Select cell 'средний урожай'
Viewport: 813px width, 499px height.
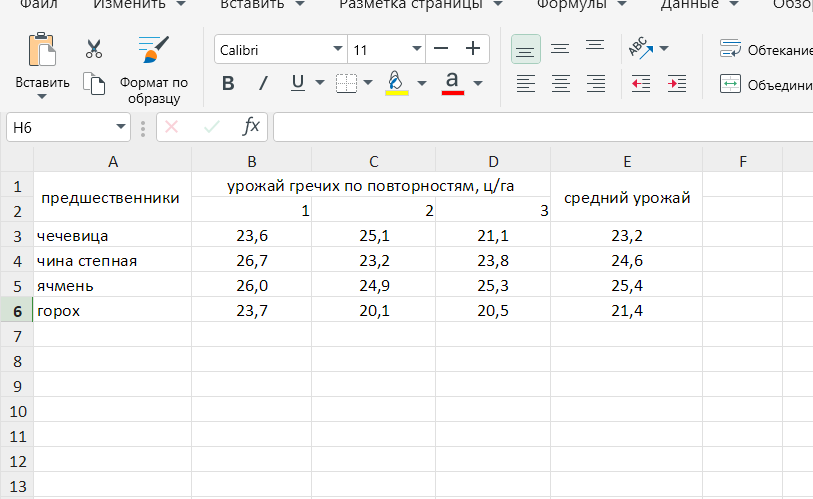(x=626, y=197)
